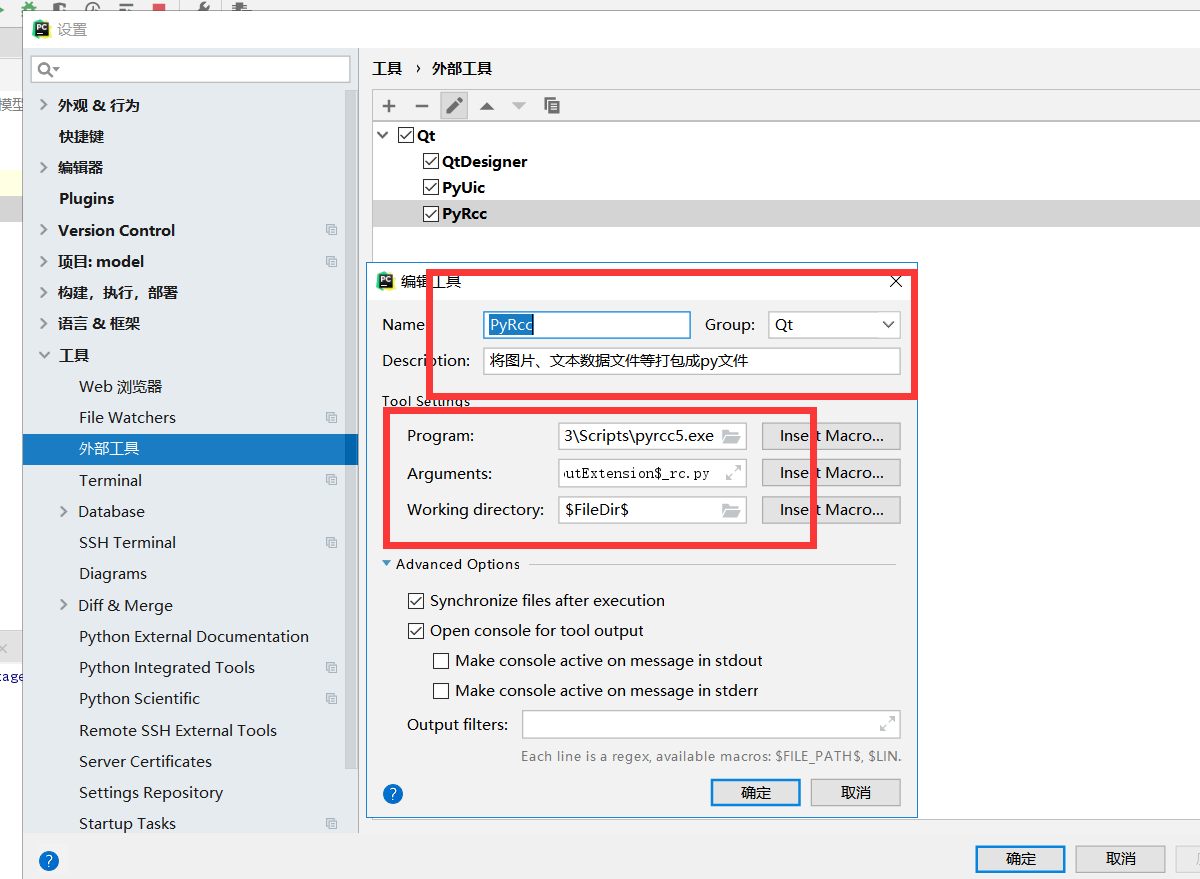Screen dimensions: 1200x879
Task: Click the pencil edit tool icon
Action: [453, 105]
